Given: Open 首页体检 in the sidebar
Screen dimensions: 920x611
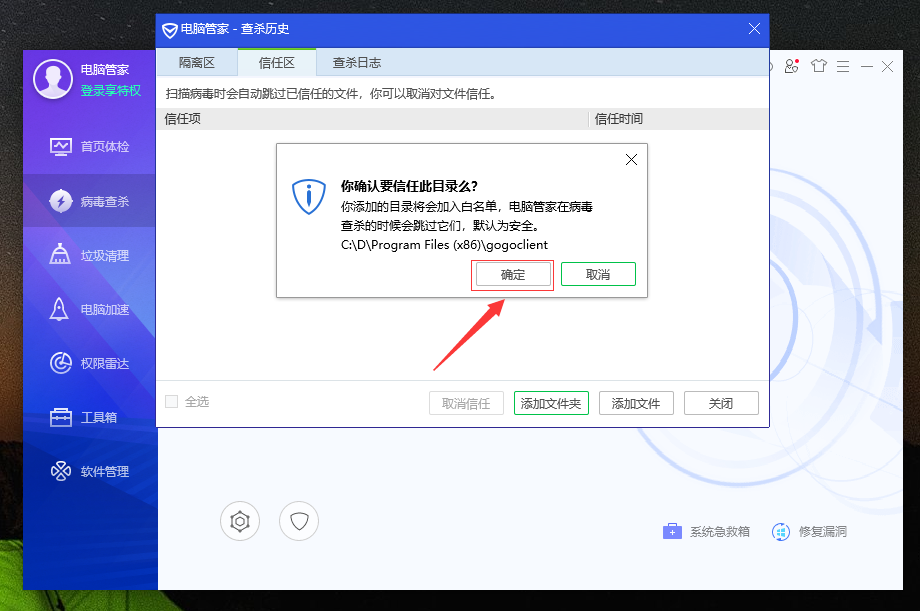Looking at the screenshot, I should (x=89, y=146).
